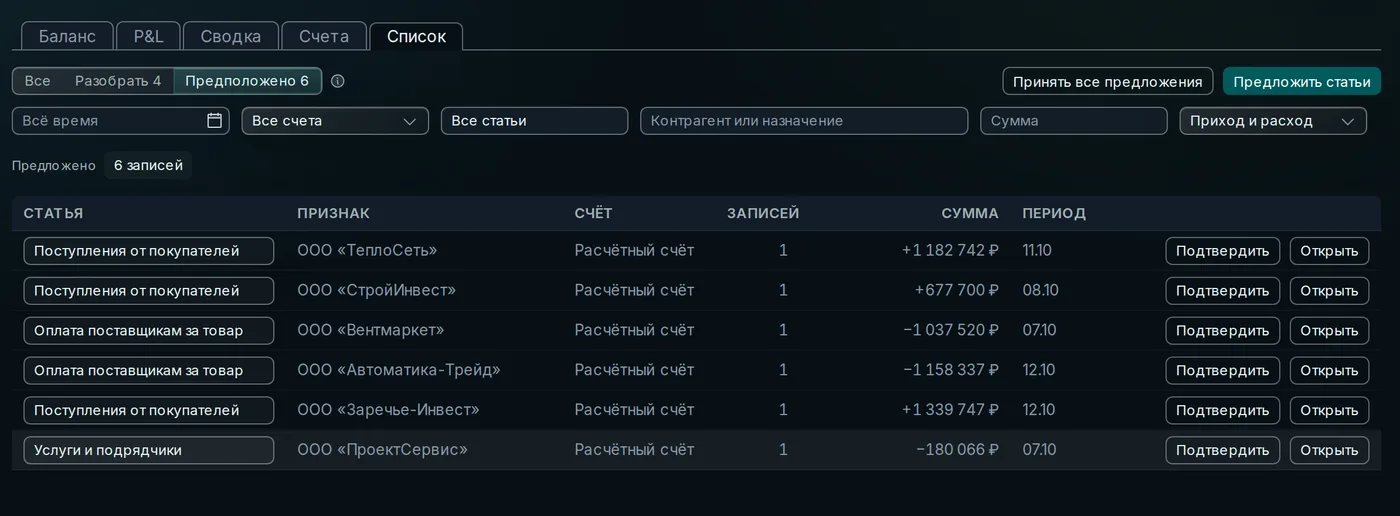Image resolution: width=1400 pixels, height=516 pixels.
Task: Open the Счета tab
Action: pos(324,36)
